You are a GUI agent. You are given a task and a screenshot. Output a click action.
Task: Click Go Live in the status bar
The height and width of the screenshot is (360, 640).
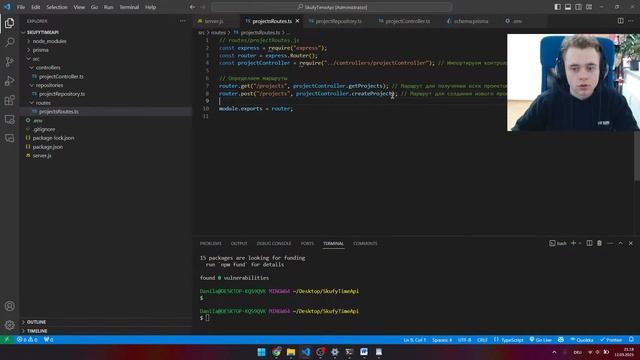(x=540, y=340)
